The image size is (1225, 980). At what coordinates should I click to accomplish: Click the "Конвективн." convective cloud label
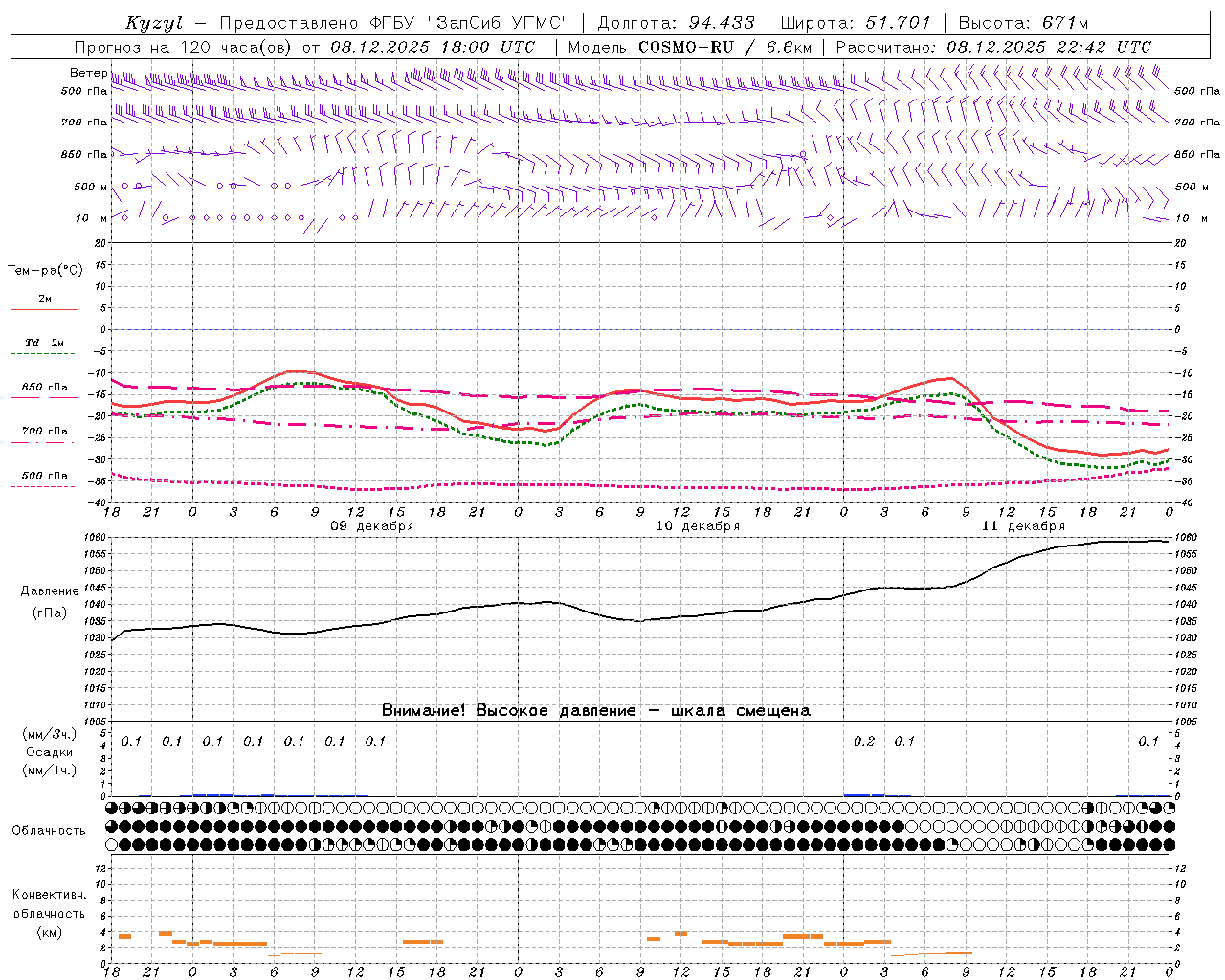49,895
